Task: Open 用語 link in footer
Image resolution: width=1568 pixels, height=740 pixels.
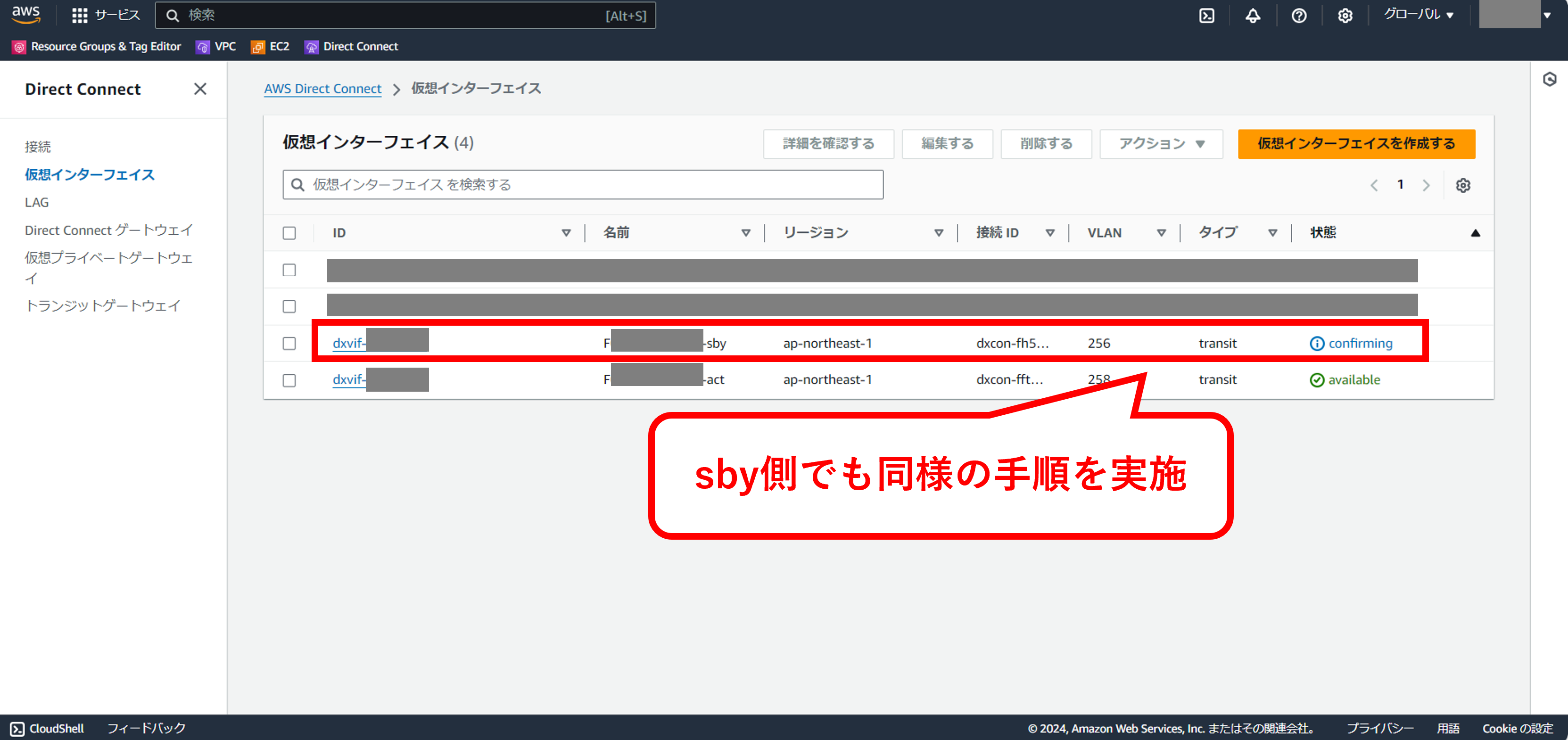Action: tap(1448, 728)
